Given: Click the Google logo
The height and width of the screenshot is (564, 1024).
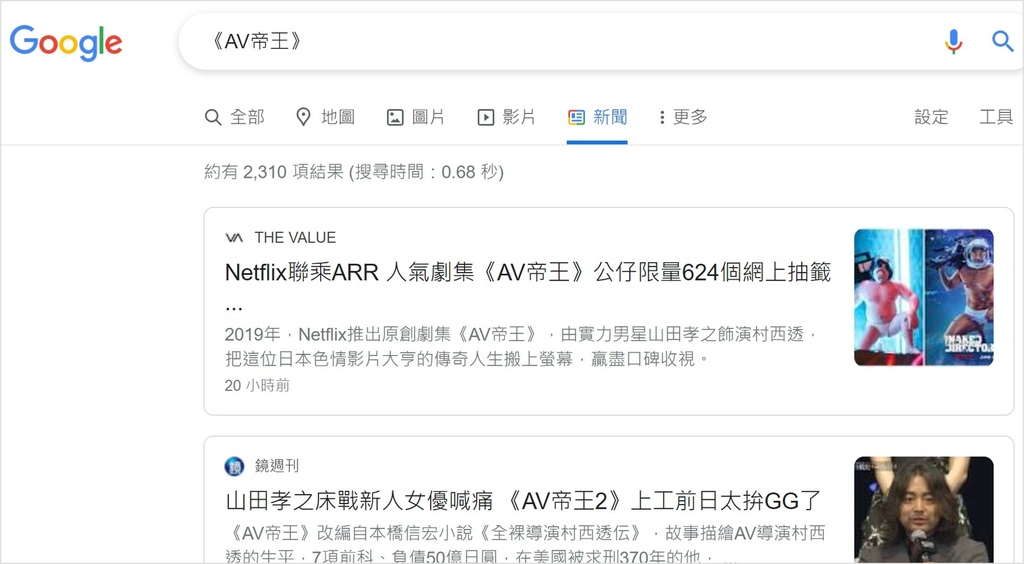Looking at the screenshot, I should [66, 43].
